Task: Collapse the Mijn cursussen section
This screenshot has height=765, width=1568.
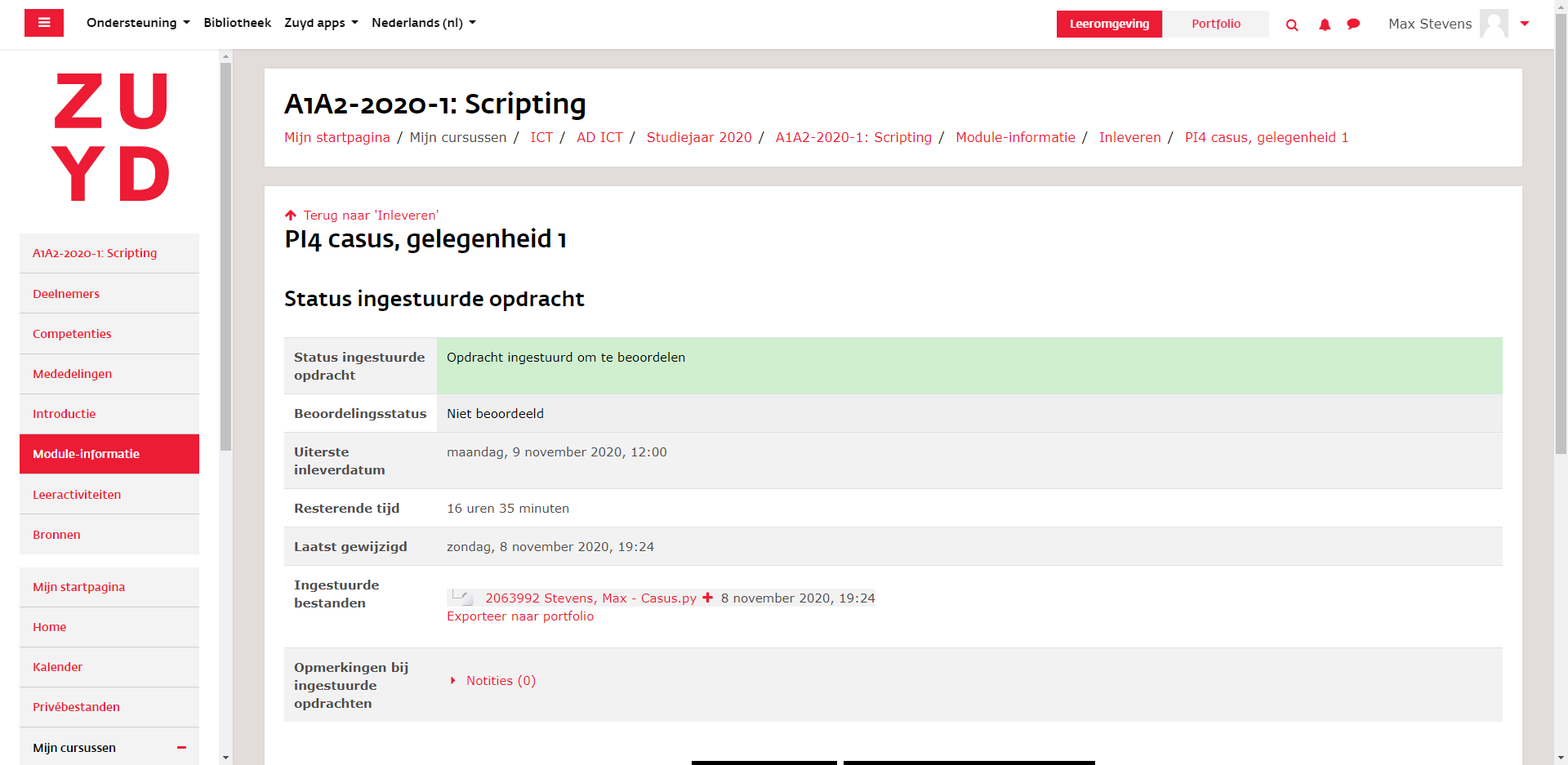Action: (x=181, y=748)
